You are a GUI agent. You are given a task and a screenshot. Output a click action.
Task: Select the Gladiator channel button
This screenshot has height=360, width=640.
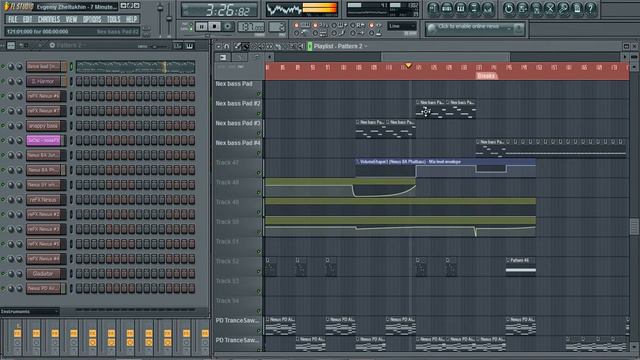click(43, 273)
